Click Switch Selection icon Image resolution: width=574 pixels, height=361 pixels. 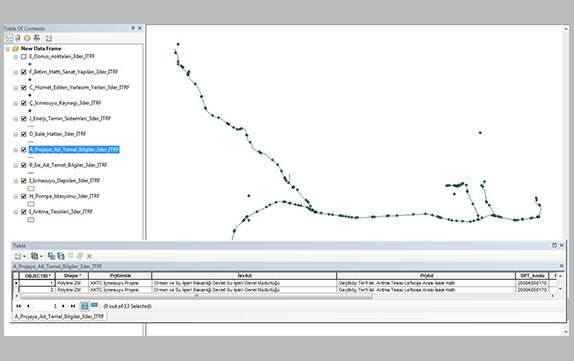pyautogui.click(x=61, y=256)
